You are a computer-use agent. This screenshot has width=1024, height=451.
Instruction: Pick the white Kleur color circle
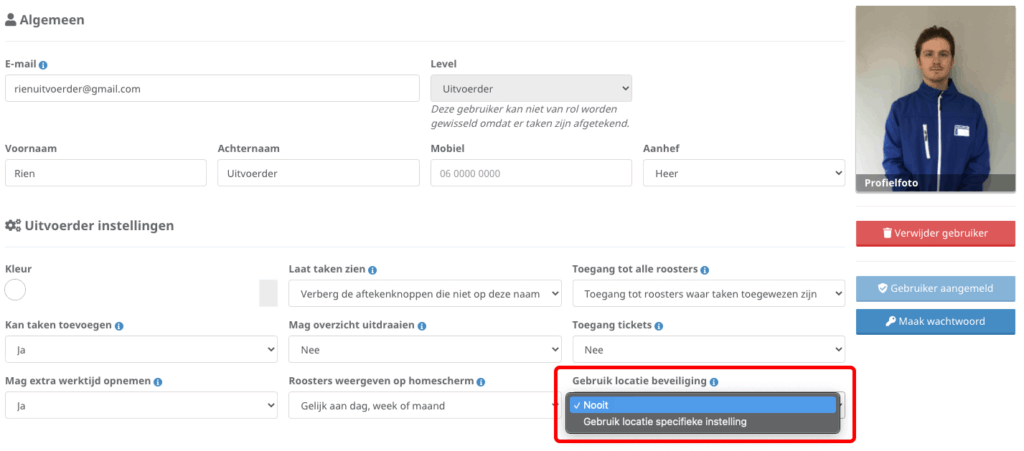[15, 290]
